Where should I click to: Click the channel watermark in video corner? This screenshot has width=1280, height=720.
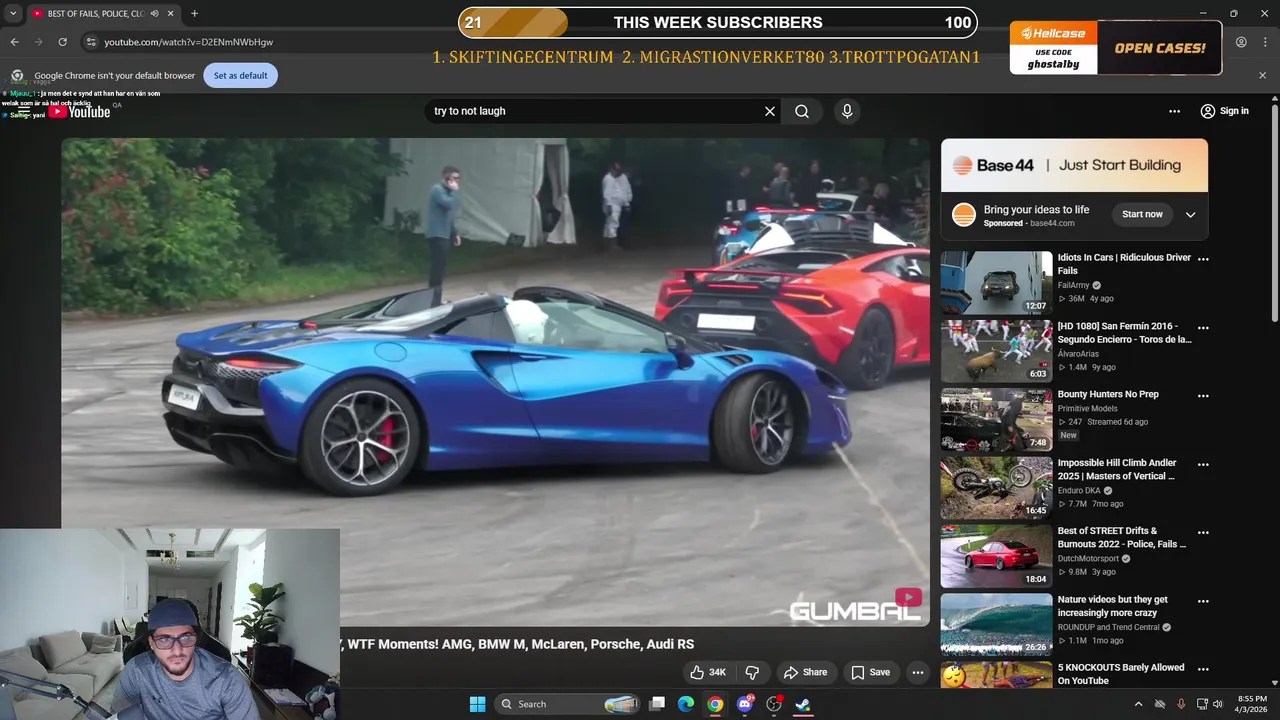tap(908, 598)
